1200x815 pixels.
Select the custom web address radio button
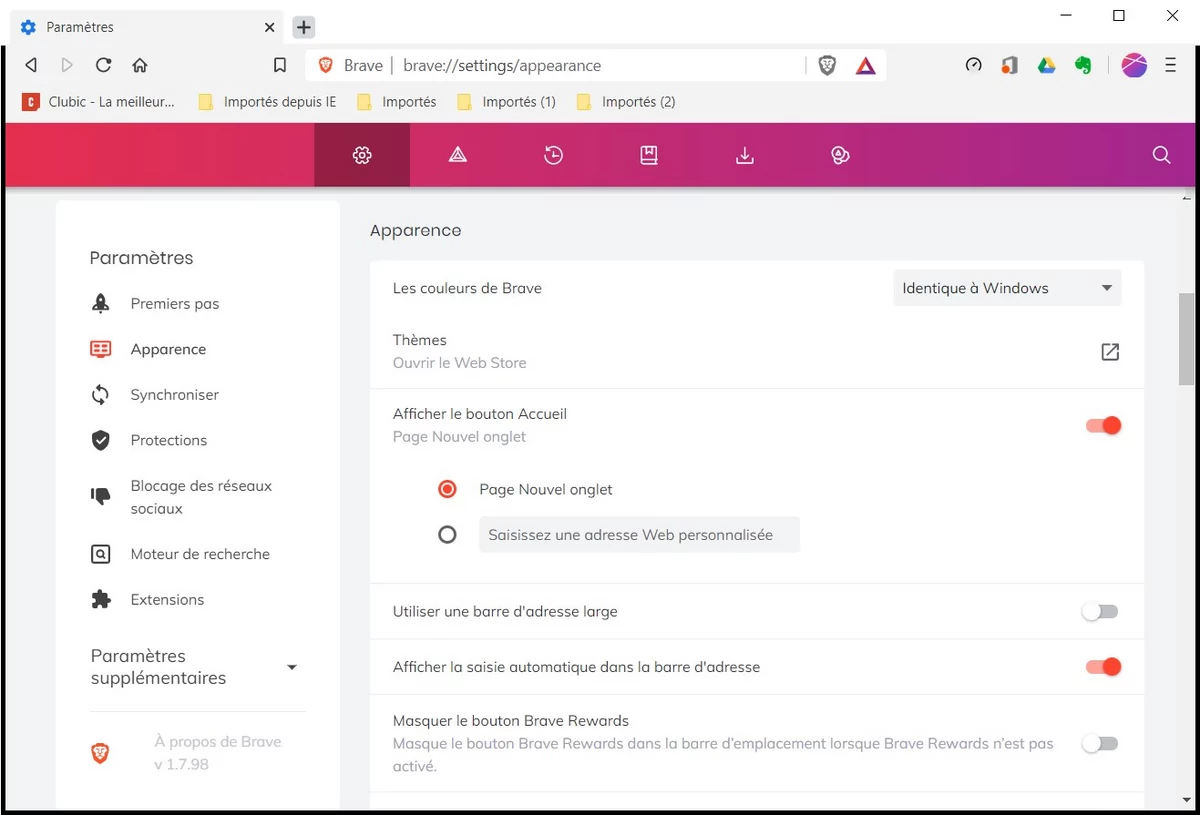click(447, 535)
